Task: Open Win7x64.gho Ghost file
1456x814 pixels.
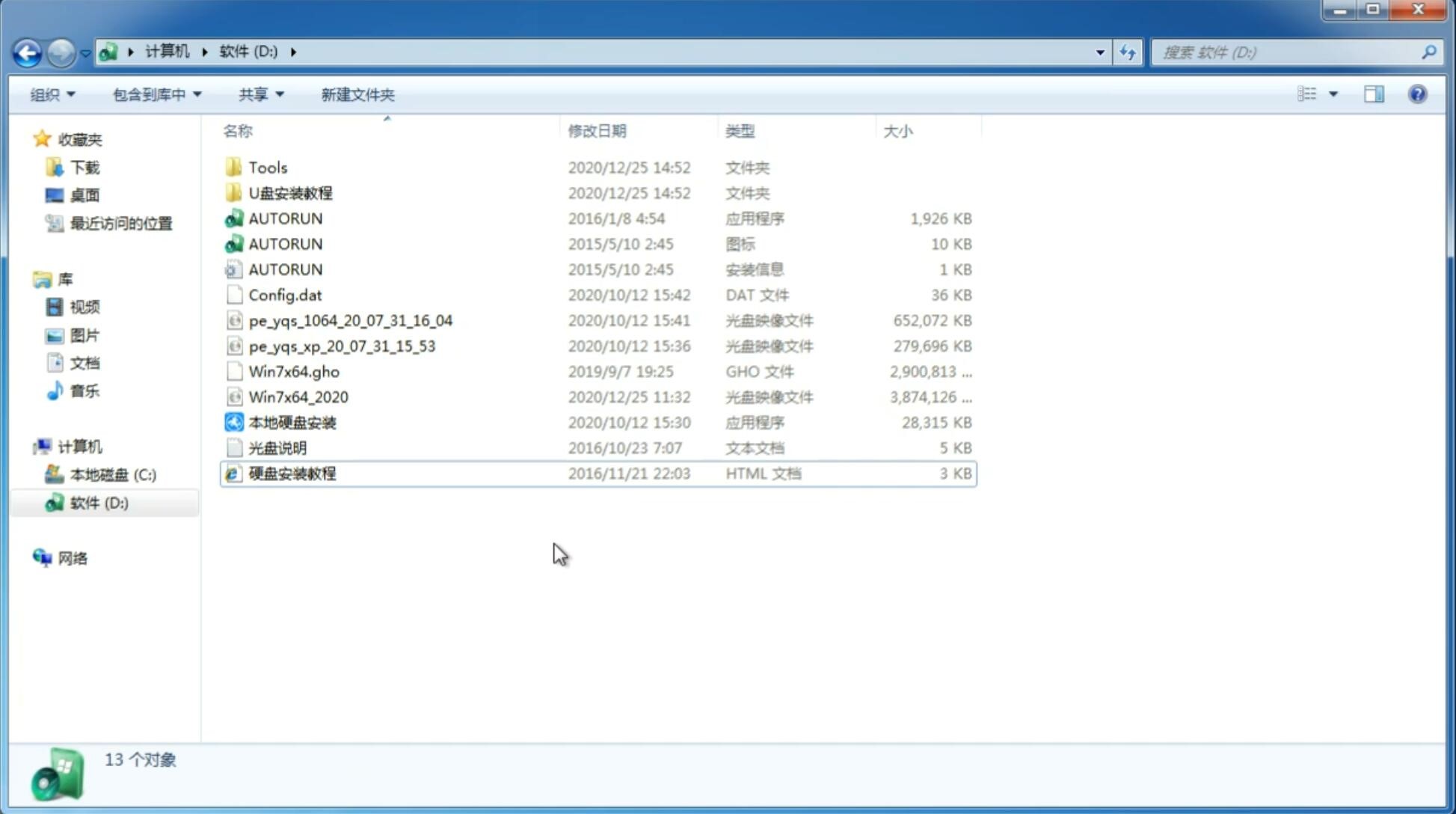Action: click(293, 371)
